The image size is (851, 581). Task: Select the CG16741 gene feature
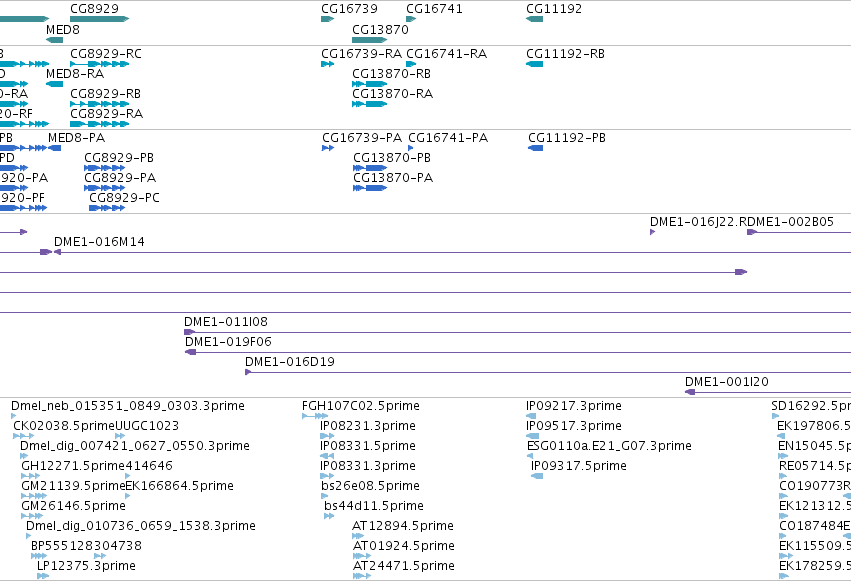[411, 19]
